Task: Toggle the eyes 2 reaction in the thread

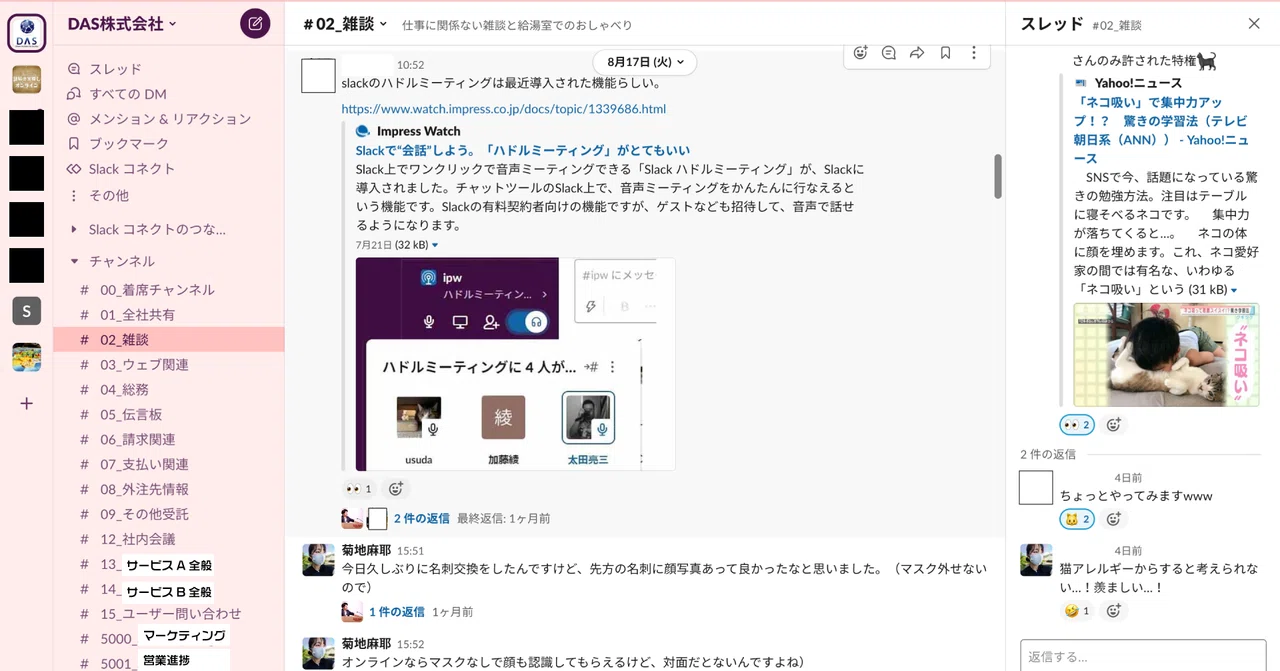Action: (x=1077, y=425)
